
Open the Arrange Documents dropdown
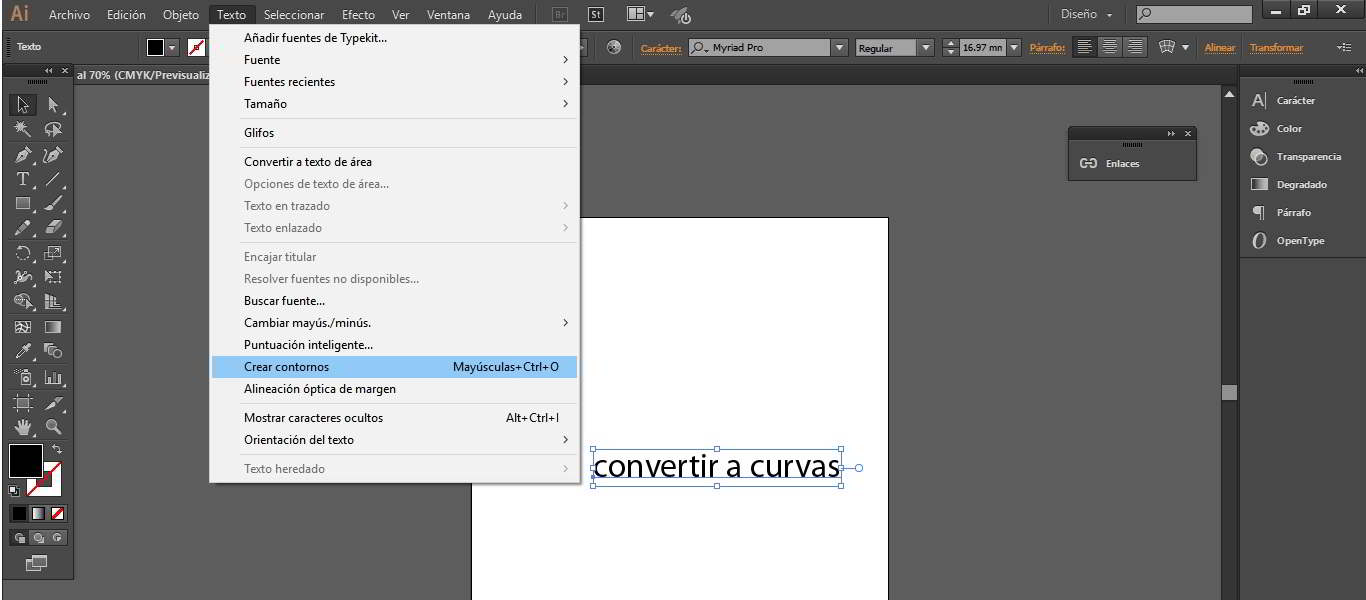point(640,15)
